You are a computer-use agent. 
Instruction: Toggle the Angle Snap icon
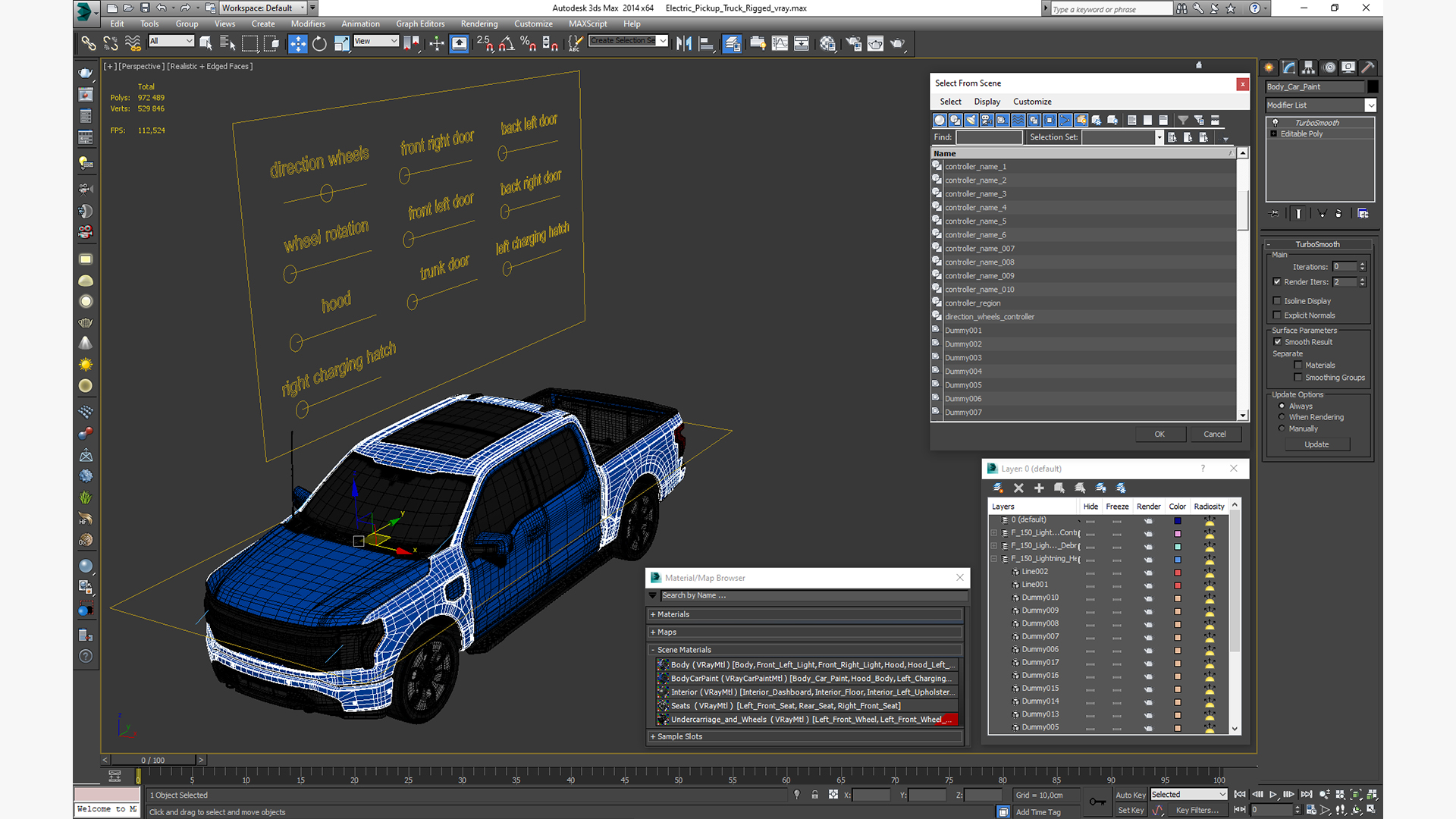pyautogui.click(x=507, y=43)
